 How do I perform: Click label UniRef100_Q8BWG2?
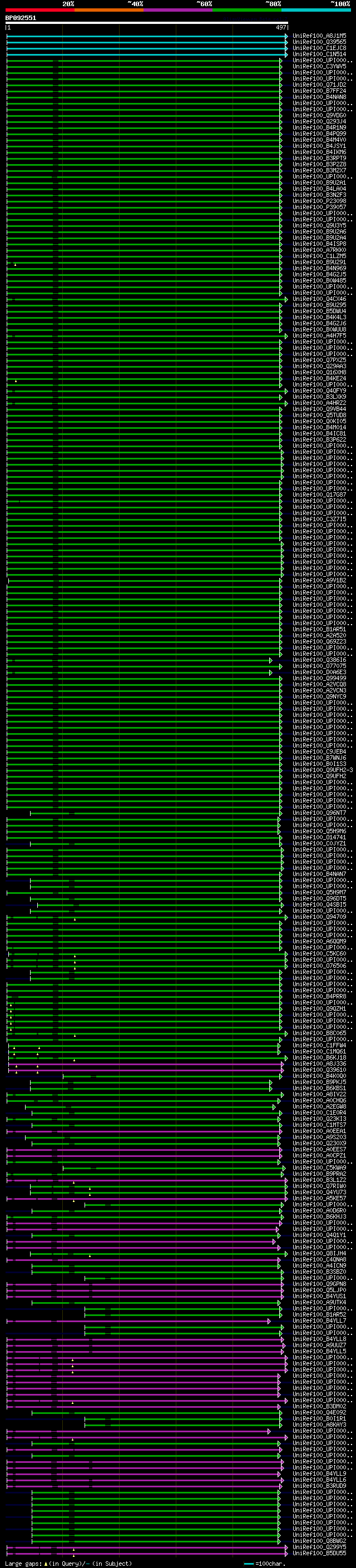point(319,1541)
